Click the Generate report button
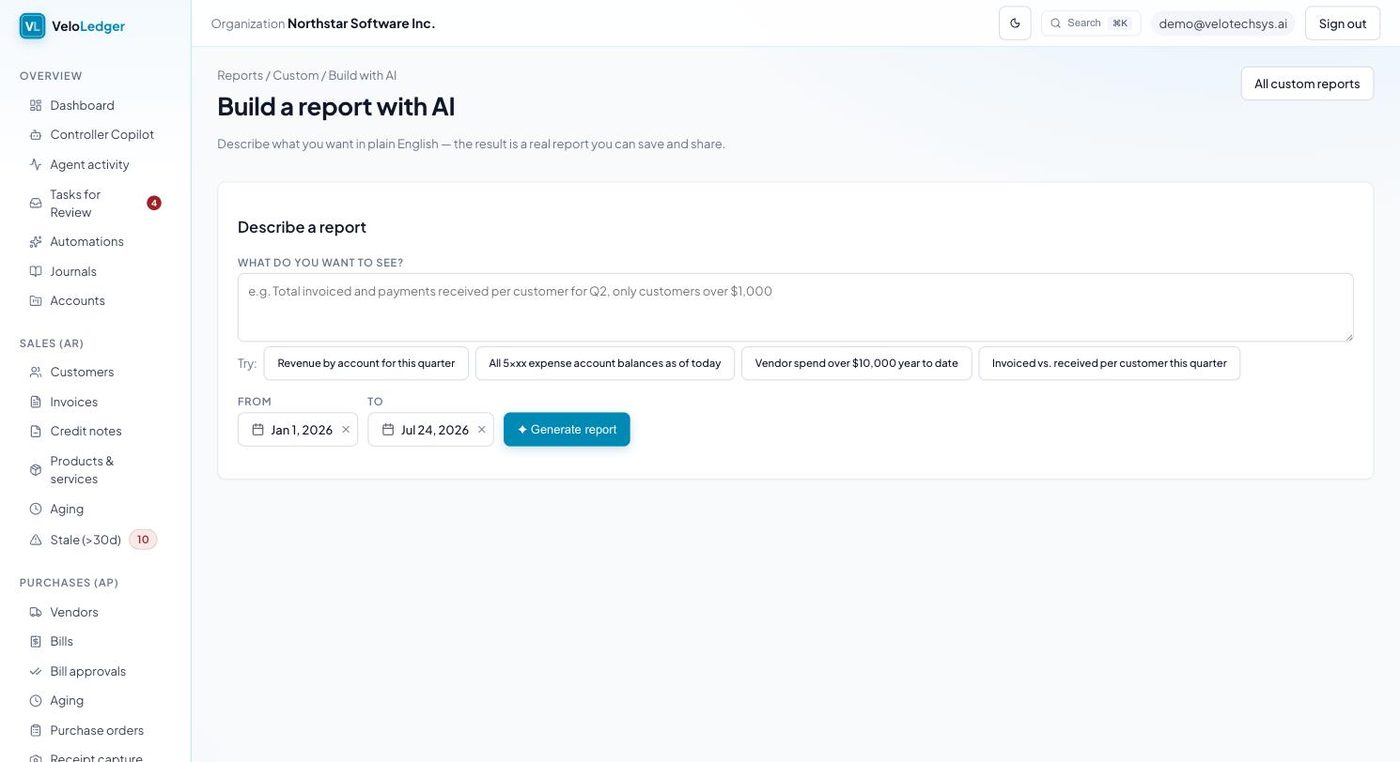The image size is (1400, 762). (567, 430)
